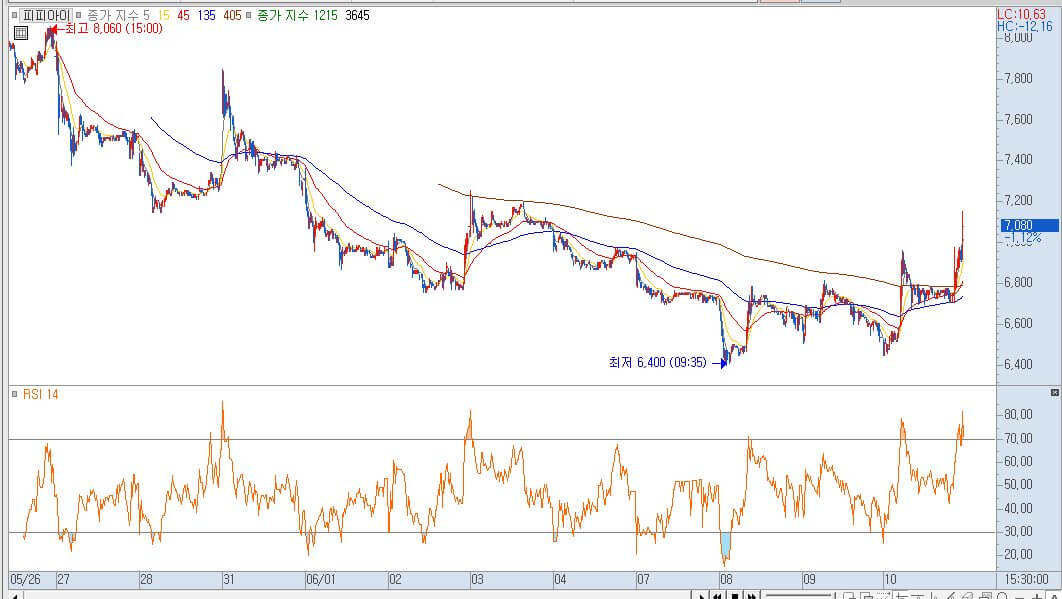Click the 7,400 price axis label

pos(1019,160)
